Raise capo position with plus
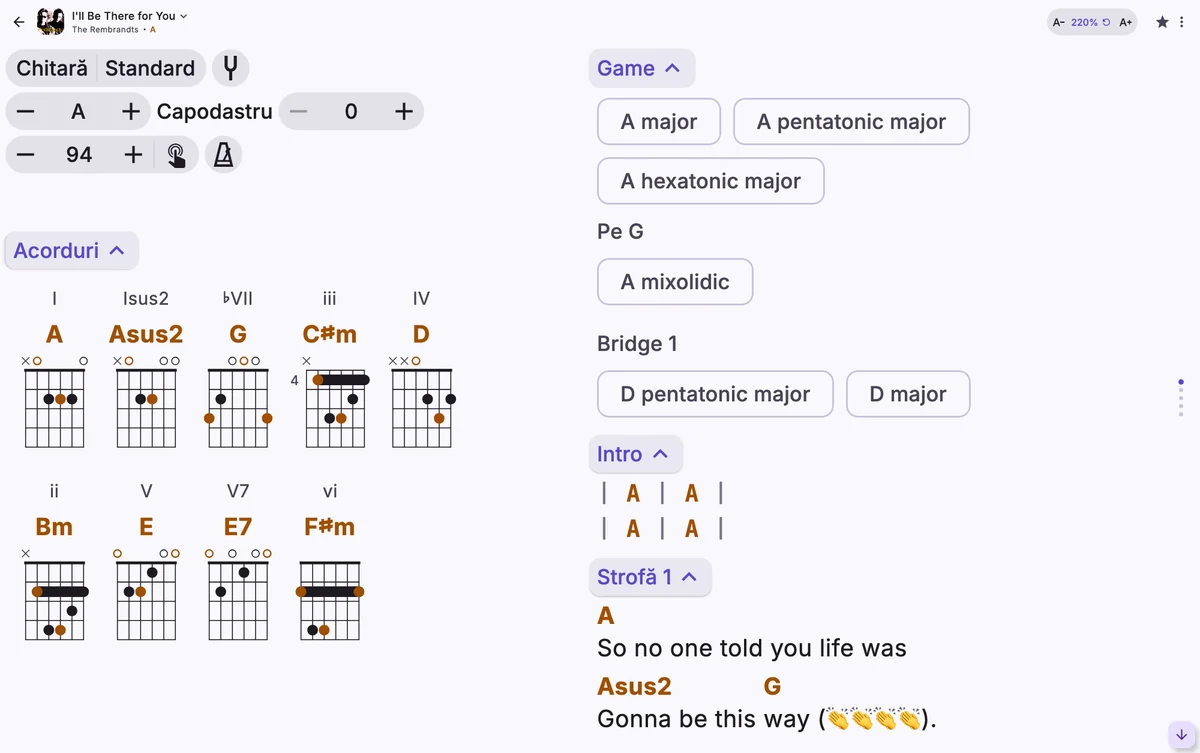The height and width of the screenshot is (753, 1200). point(403,112)
